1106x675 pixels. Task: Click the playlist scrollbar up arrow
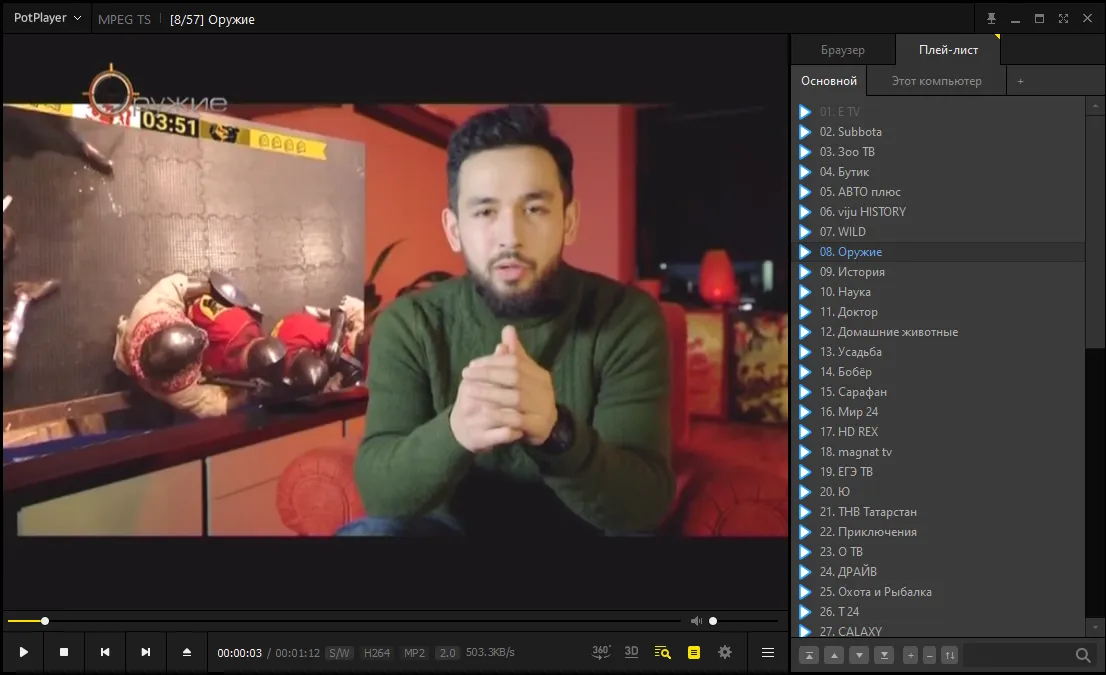[x=1095, y=107]
